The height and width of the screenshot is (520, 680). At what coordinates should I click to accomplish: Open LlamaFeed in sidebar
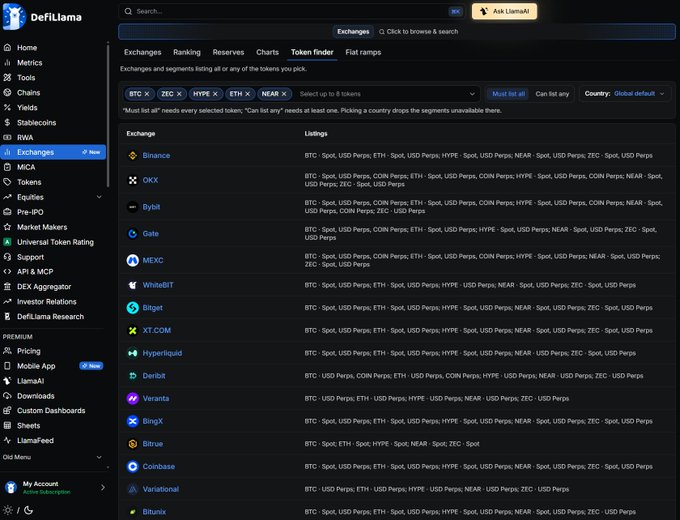(x=35, y=440)
